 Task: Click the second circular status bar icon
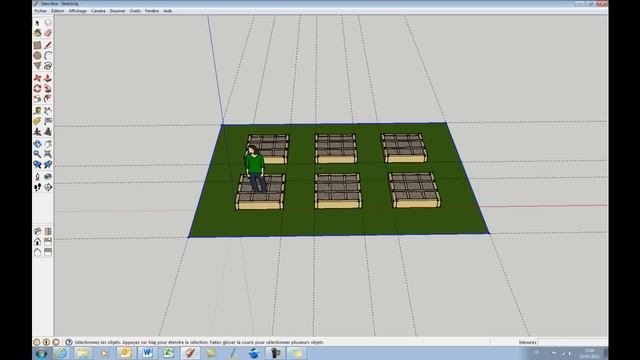pos(46,342)
